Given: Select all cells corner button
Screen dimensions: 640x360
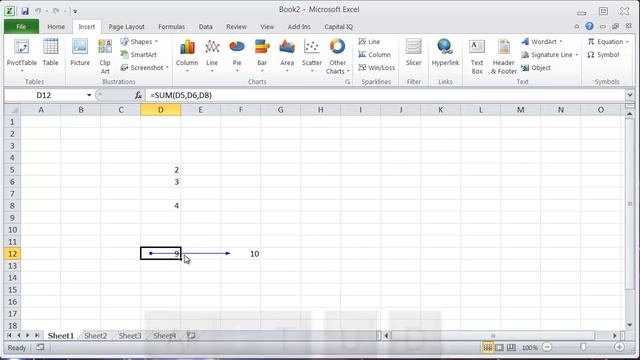Looking at the screenshot, I should pyautogui.click(x=12, y=110).
